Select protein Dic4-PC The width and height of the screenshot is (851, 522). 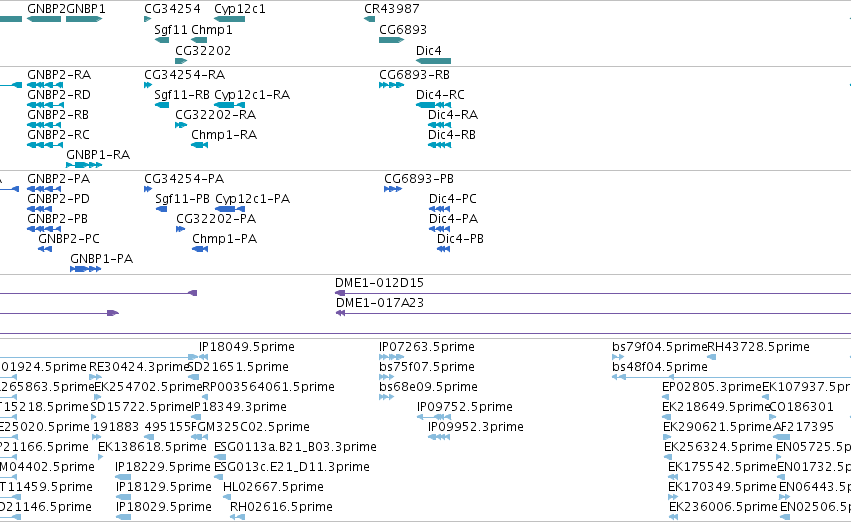453,199
